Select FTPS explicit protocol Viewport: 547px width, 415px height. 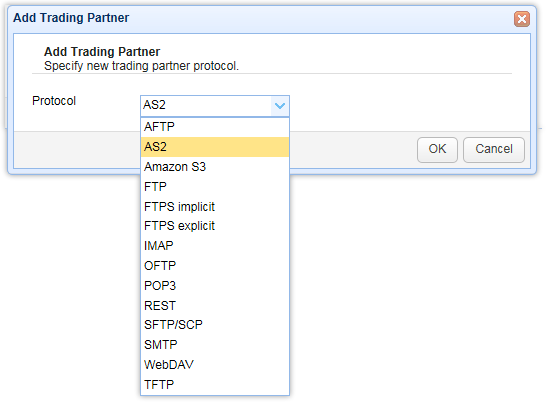click(x=215, y=226)
